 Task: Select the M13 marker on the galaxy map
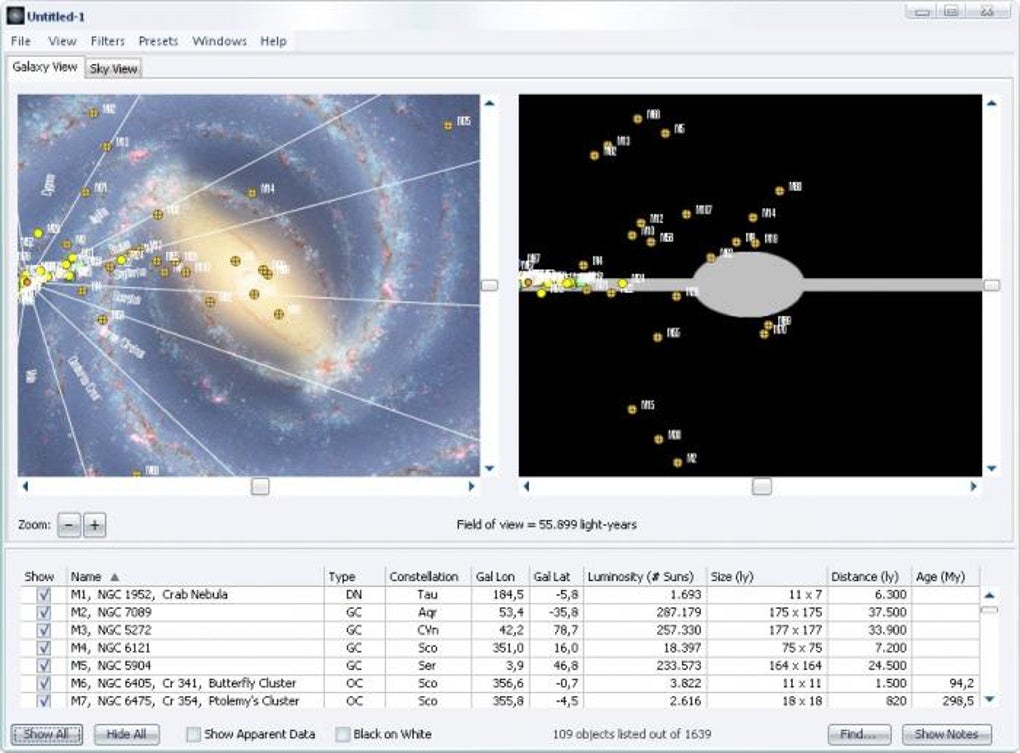(106, 146)
